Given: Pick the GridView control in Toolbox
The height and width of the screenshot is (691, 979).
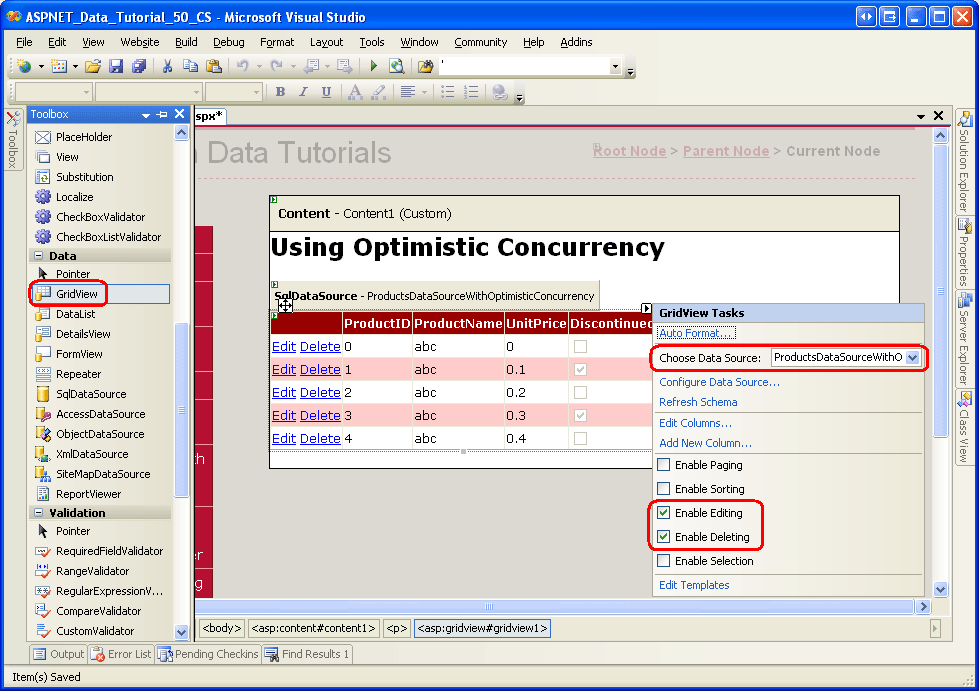Looking at the screenshot, I should [x=77, y=294].
